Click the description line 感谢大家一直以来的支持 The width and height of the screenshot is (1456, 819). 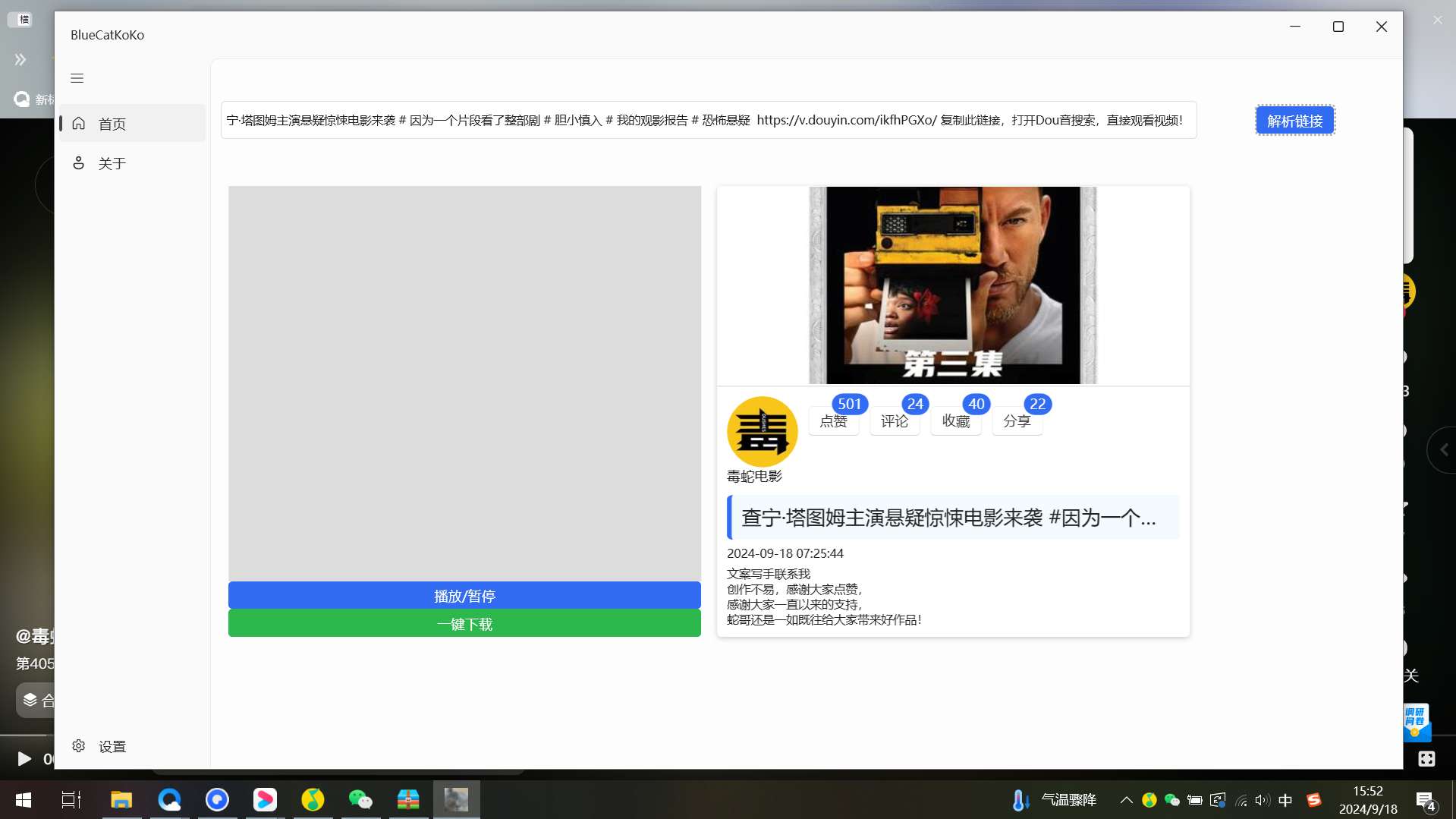pos(794,604)
